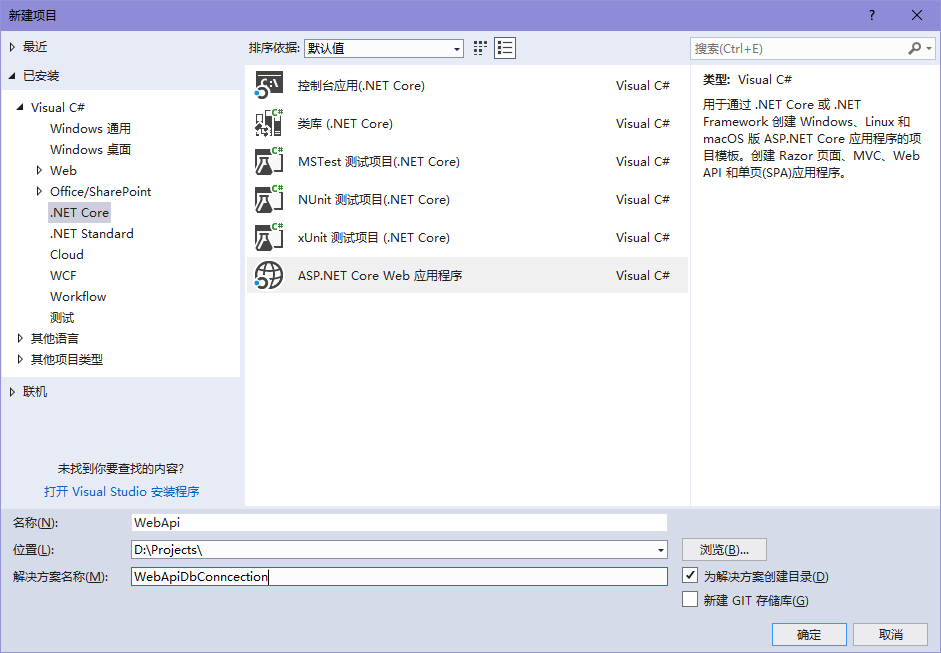Image resolution: width=941 pixels, height=653 pixels.
Task: Expand the 最近 section
Action: (x=12, y=47)
